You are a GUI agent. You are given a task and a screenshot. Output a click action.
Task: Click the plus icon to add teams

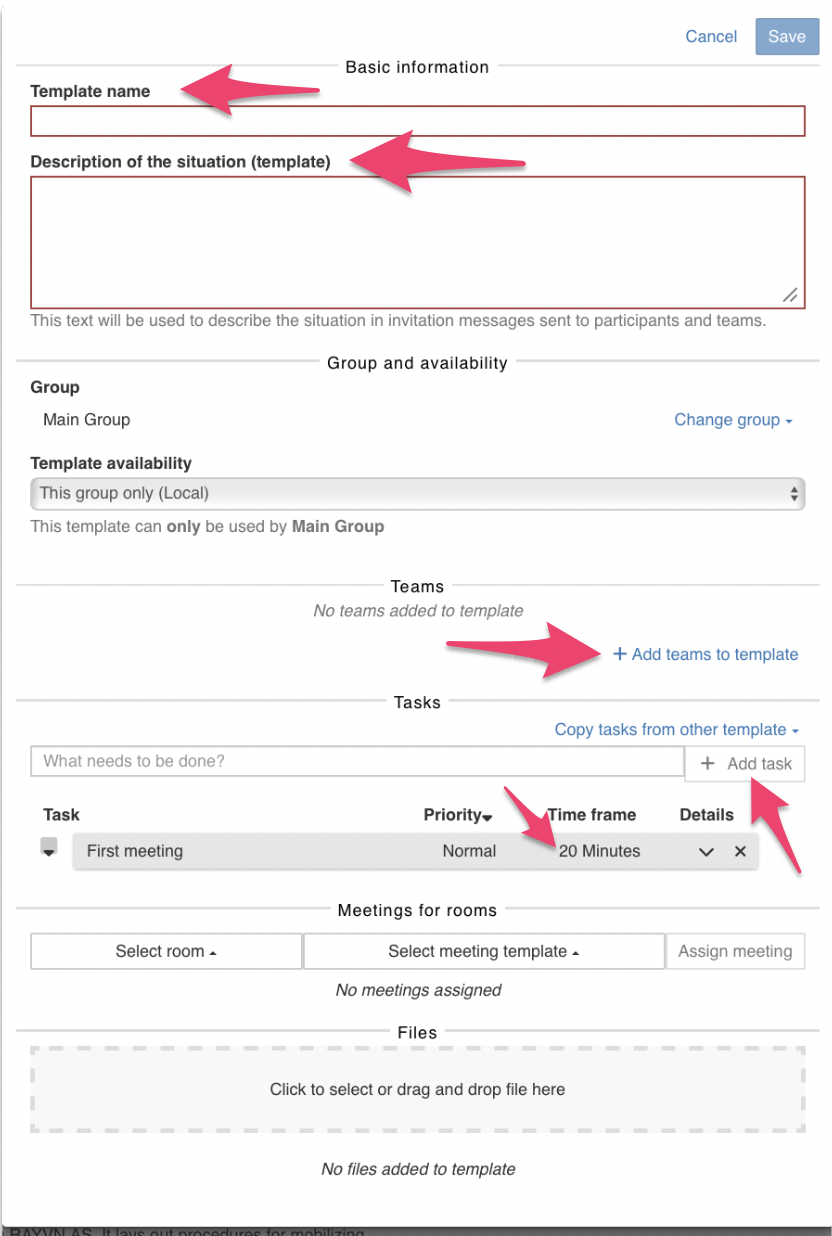(620, 654)
